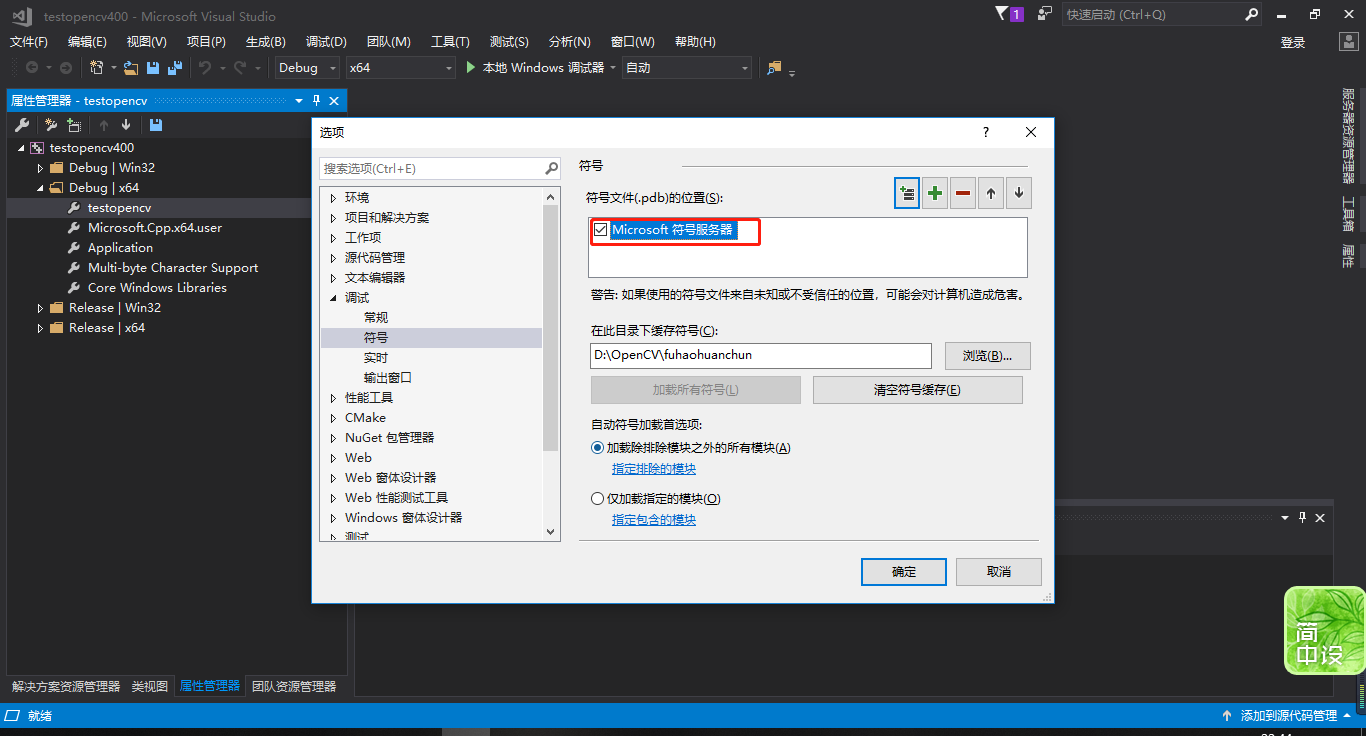Add a symbol location with the plus icon
The width and height of the screenshot is (1366, 736).
[934, 192]
